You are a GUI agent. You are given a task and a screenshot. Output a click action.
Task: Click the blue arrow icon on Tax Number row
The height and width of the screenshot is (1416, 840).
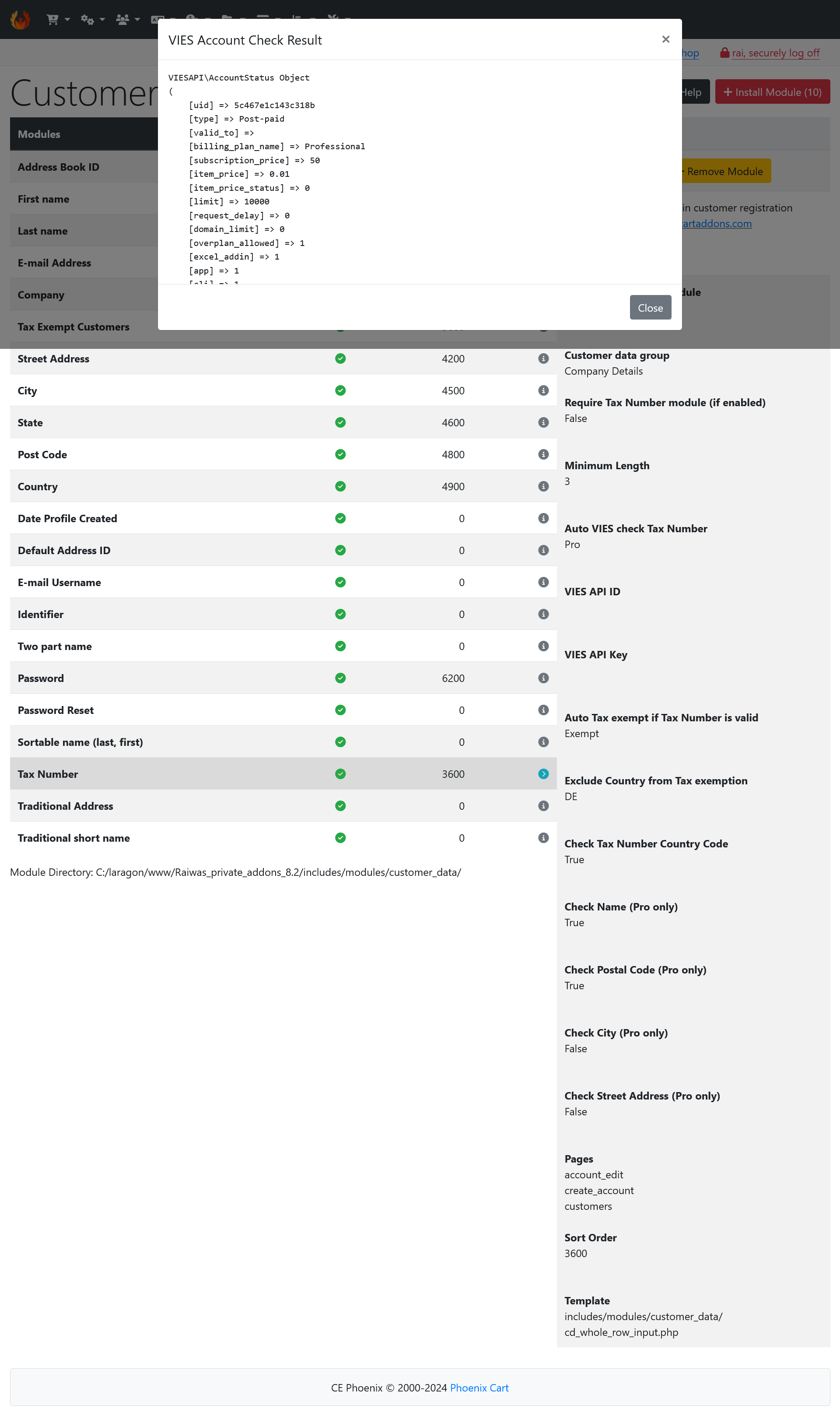click(x=543, y=773)
